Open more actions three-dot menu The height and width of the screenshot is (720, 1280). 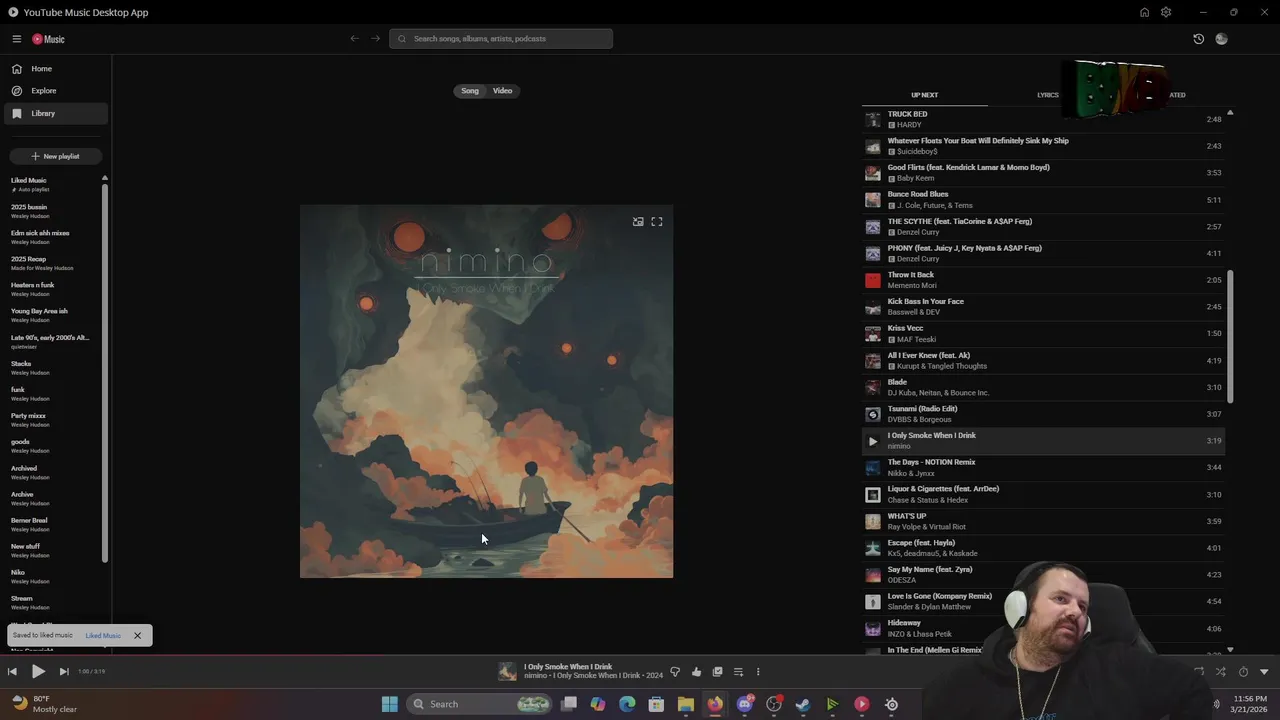pos(758,672)
